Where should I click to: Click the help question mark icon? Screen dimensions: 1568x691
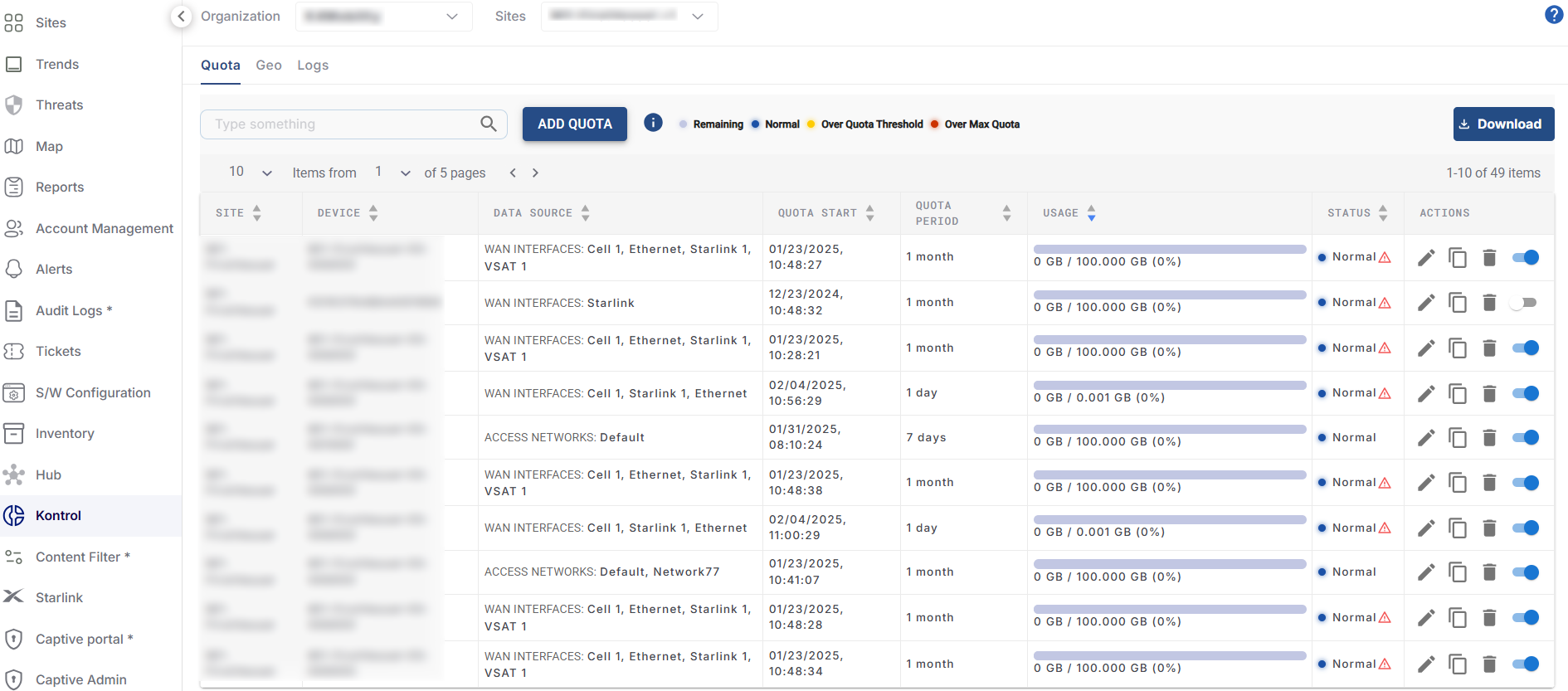tap(1553, 15)
